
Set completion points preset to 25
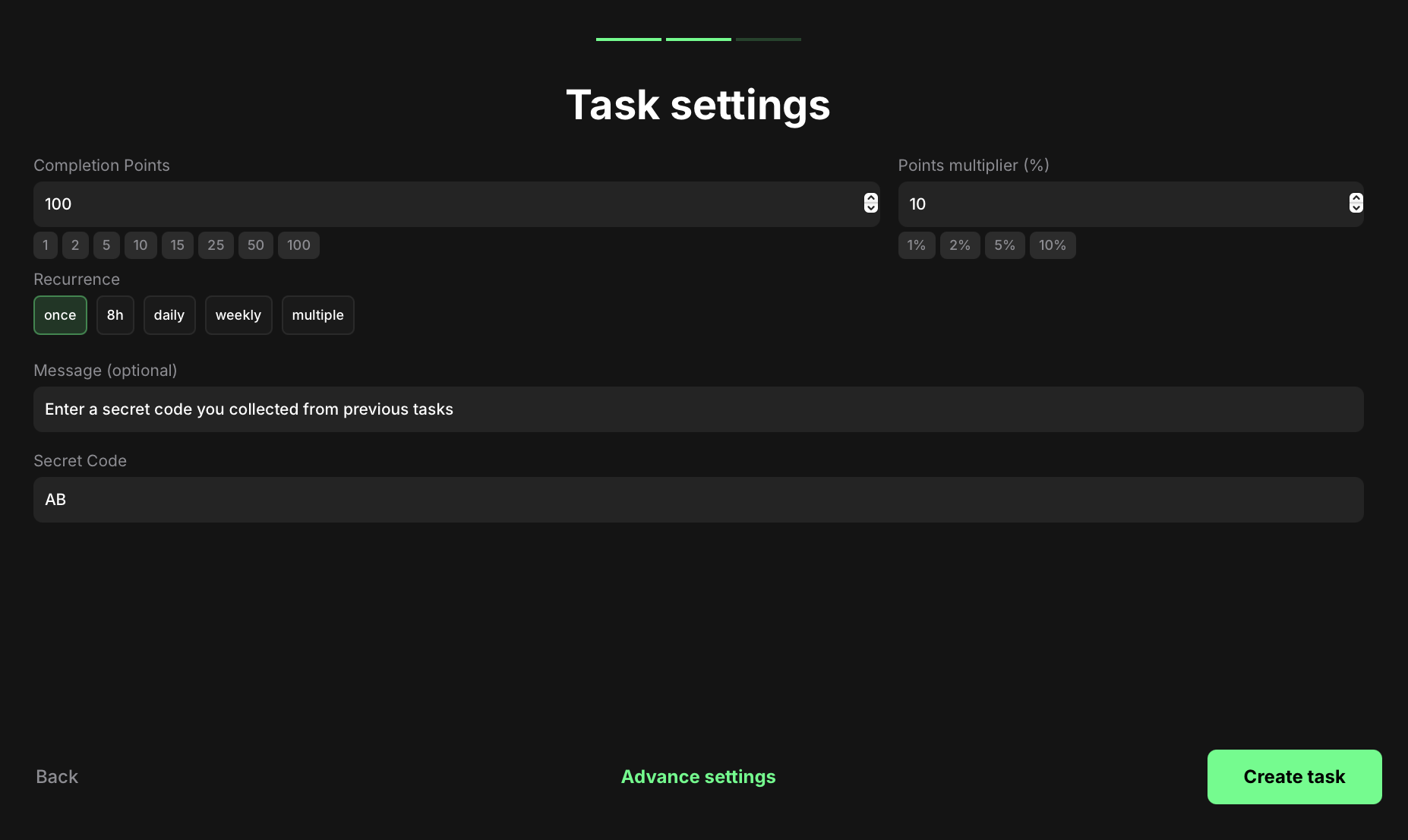click(216, 245)
